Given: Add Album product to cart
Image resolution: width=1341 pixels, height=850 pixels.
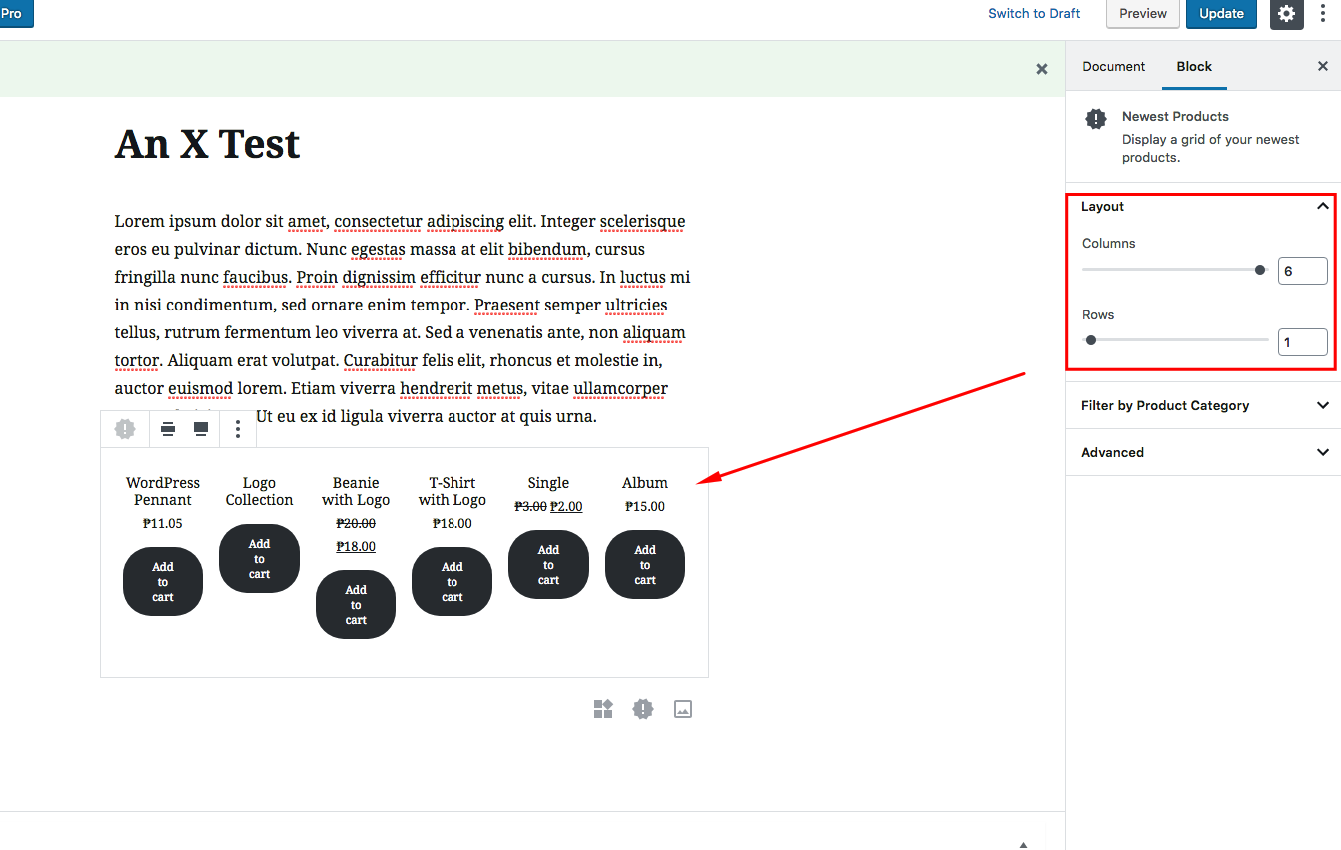Looking at the screenshot, I should click(645, 564).
